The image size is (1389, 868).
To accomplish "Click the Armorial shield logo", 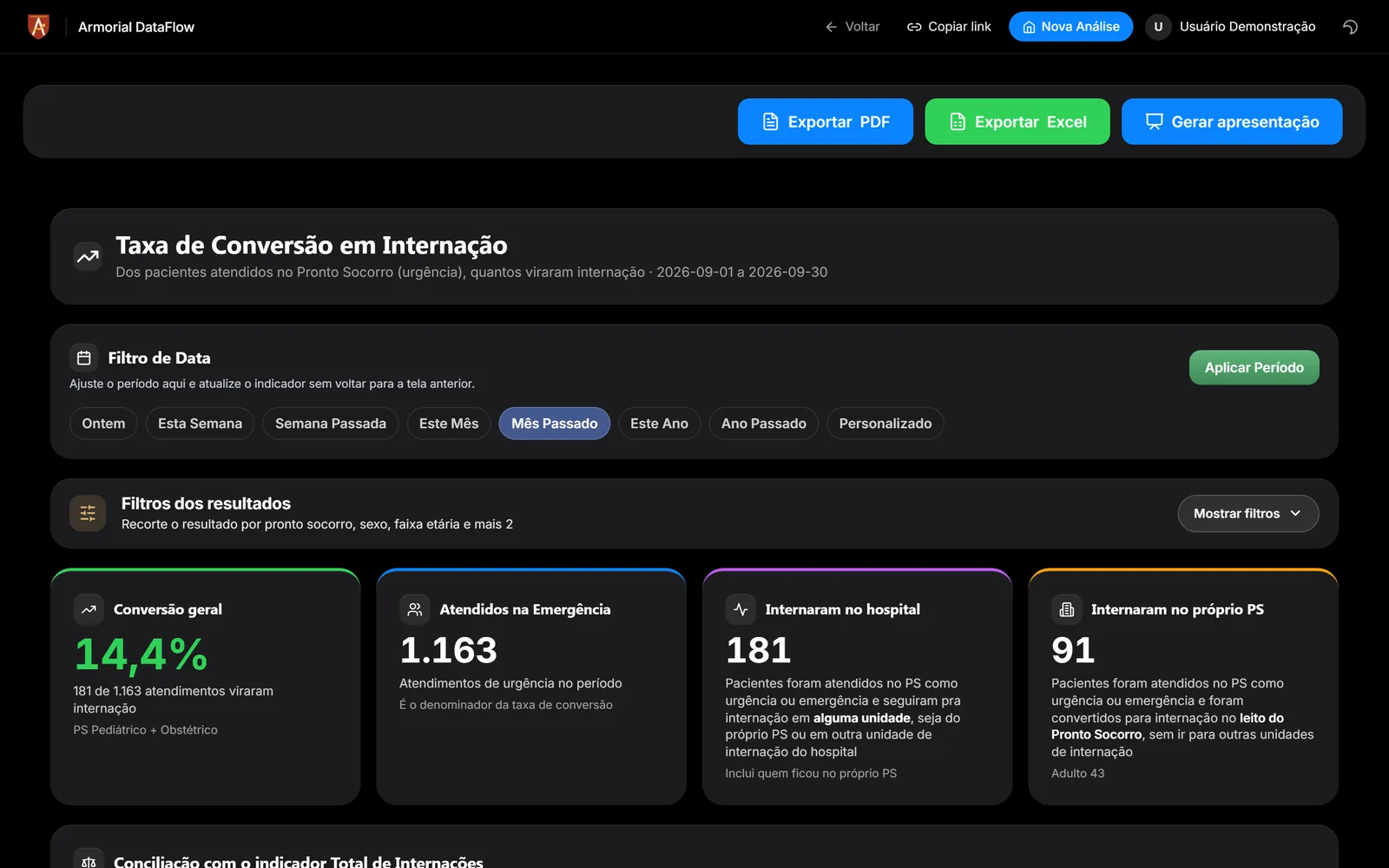I will click(x=38, y=27).
